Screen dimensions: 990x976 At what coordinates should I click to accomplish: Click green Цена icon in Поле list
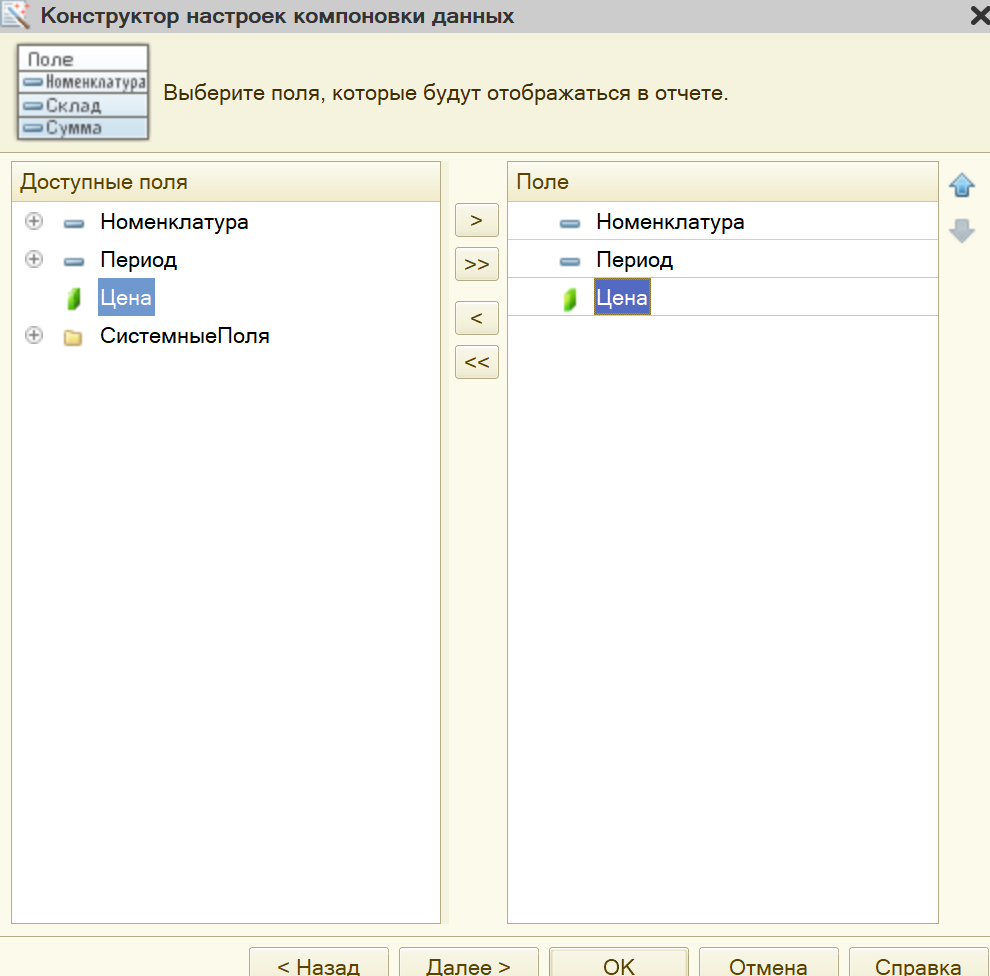(570, 299)
